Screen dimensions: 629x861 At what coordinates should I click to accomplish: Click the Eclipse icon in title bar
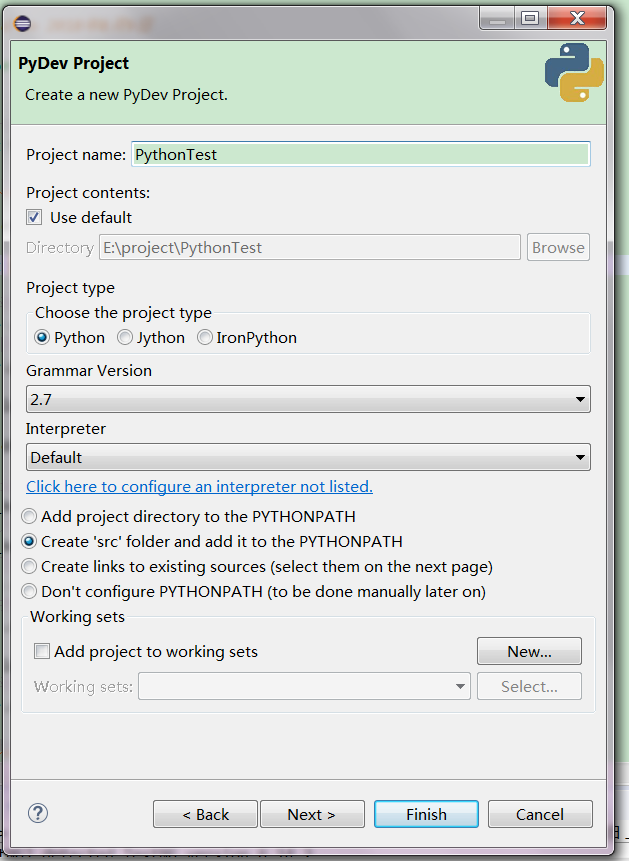[23, 24]
